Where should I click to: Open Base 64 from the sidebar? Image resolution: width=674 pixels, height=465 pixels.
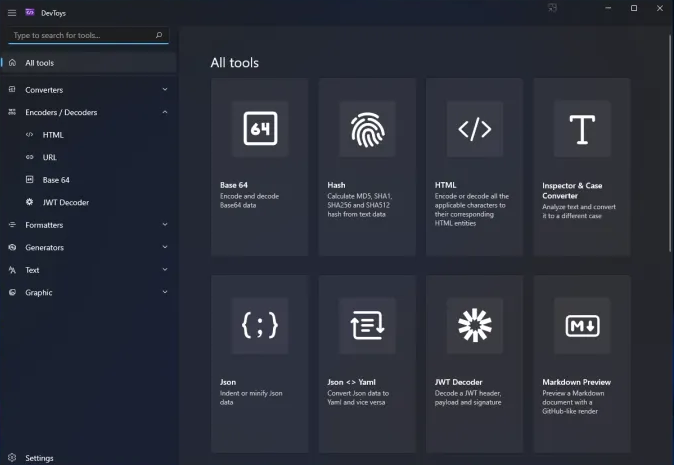56,180
